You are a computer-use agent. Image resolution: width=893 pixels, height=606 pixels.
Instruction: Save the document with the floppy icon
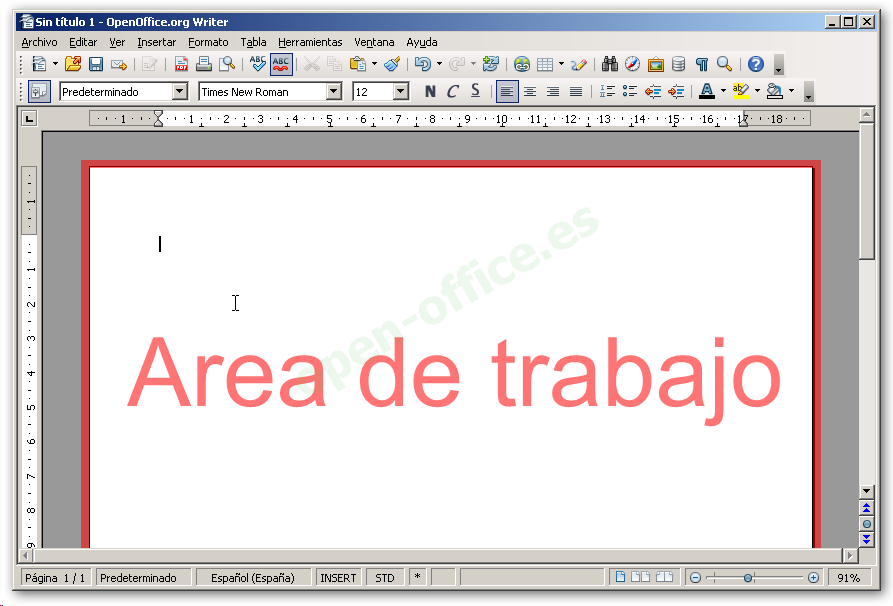click(96, 64)
